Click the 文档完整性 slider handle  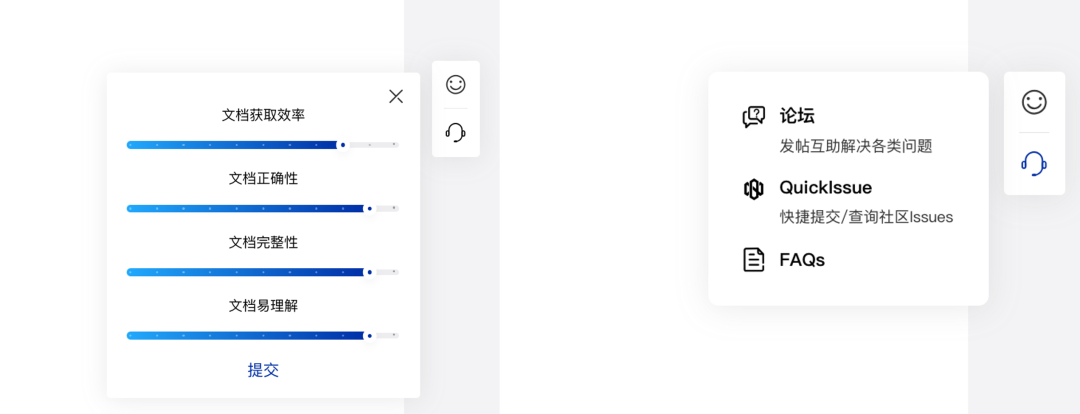pyautogui.click(x=369, y=272)
